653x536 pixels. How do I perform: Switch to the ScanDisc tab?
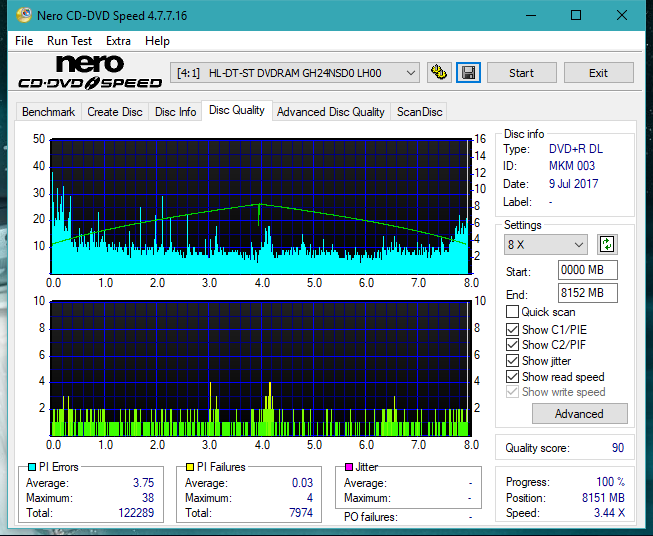coord(419,112)
